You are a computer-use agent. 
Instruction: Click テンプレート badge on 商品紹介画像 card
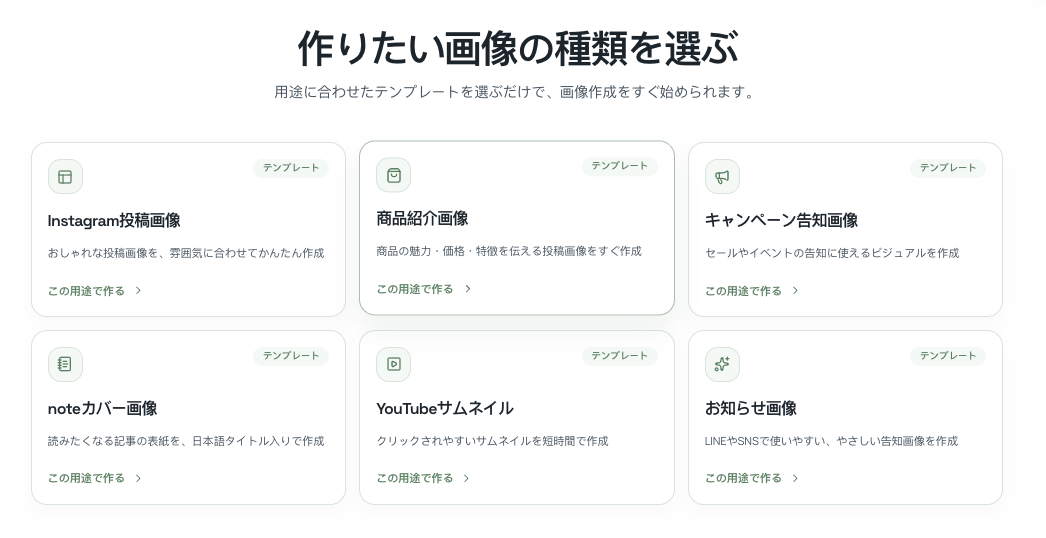click(620, 166)
